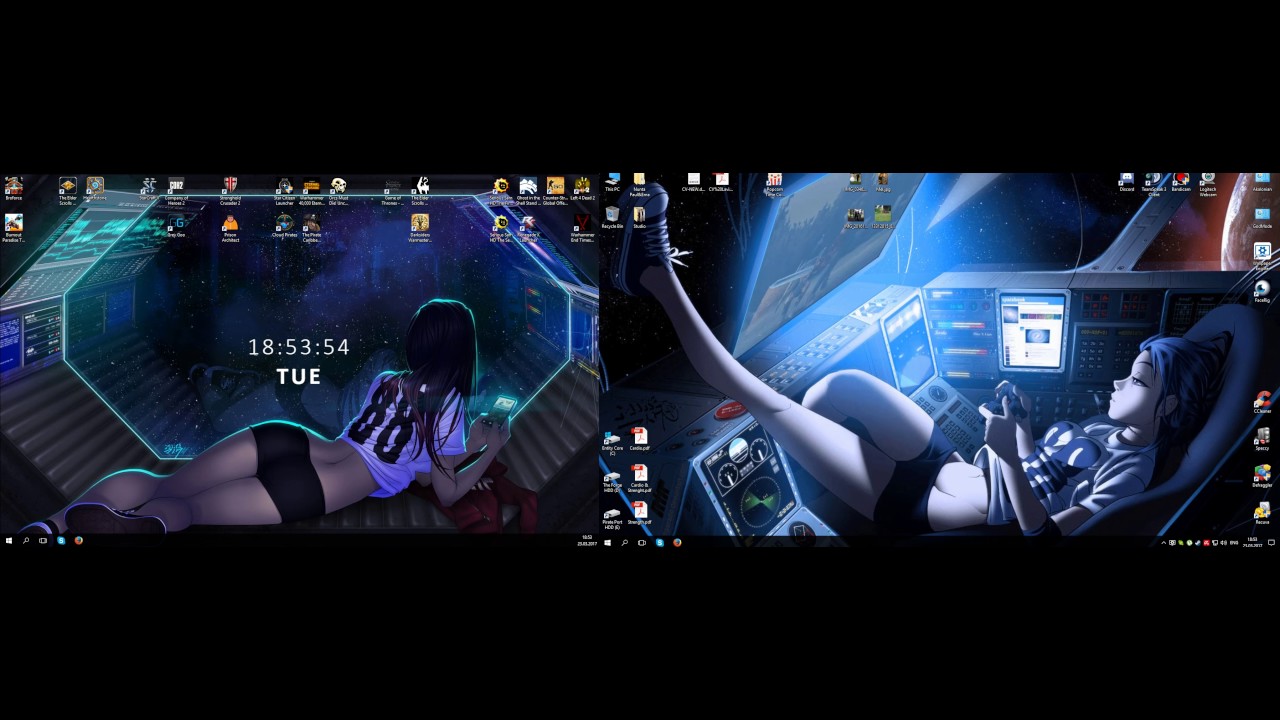Open the Speccy desktop shortcut
The image size is (1280, 720).
coord(1262,437)
